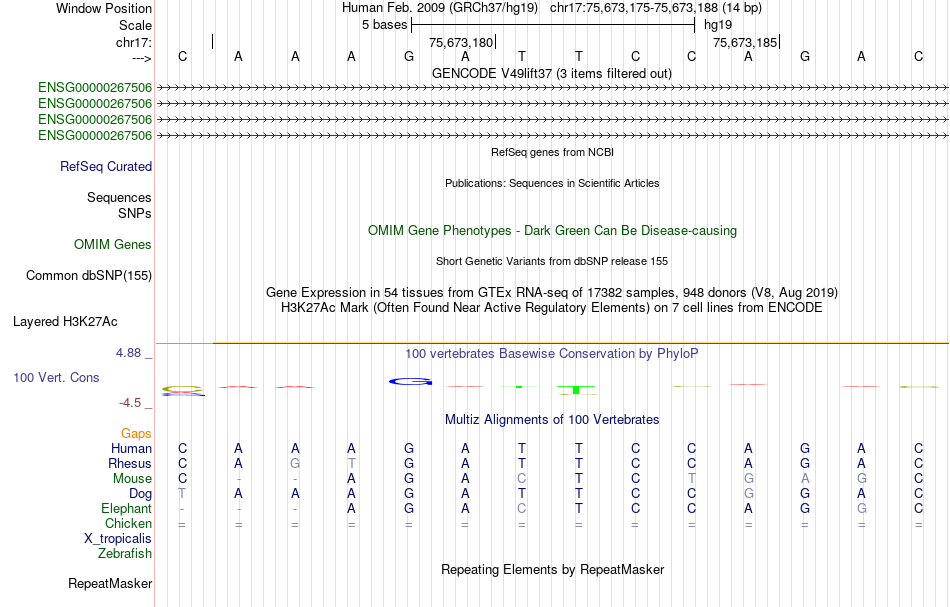
Task: Click the SNPs track label
Action: (135, 213)
